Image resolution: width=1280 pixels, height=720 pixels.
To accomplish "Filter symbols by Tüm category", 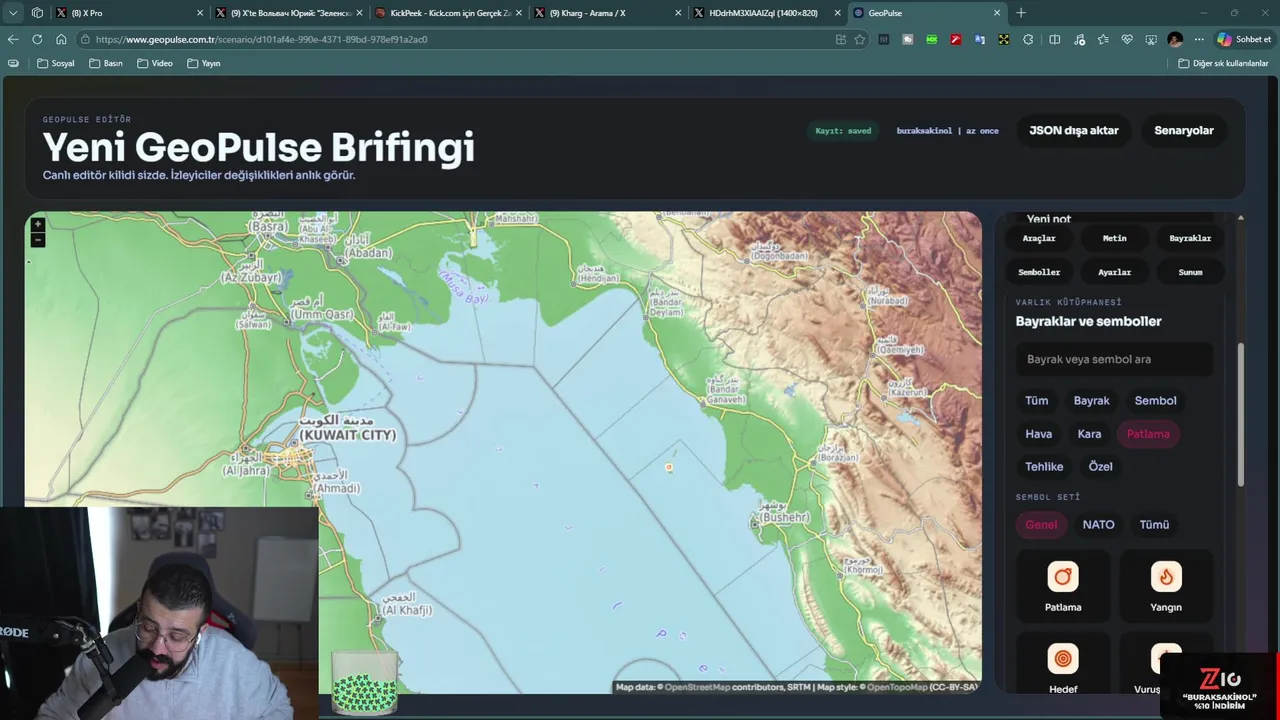I will point(1037,401).
